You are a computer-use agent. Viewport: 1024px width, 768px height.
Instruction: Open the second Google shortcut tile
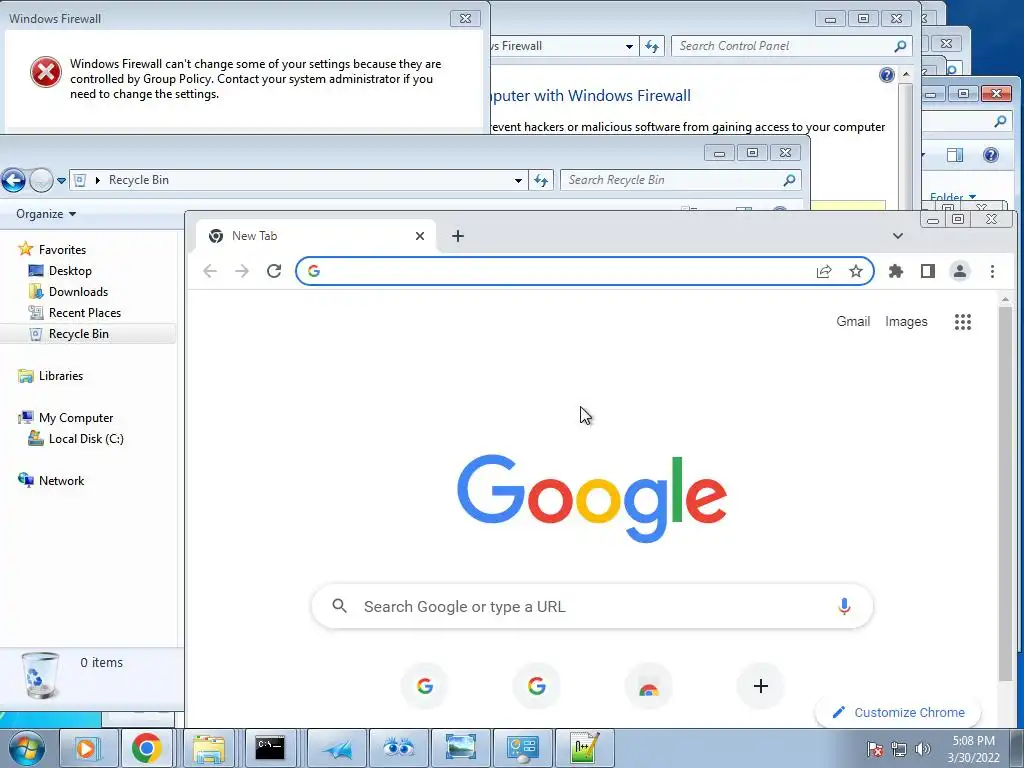pos(537,686)
